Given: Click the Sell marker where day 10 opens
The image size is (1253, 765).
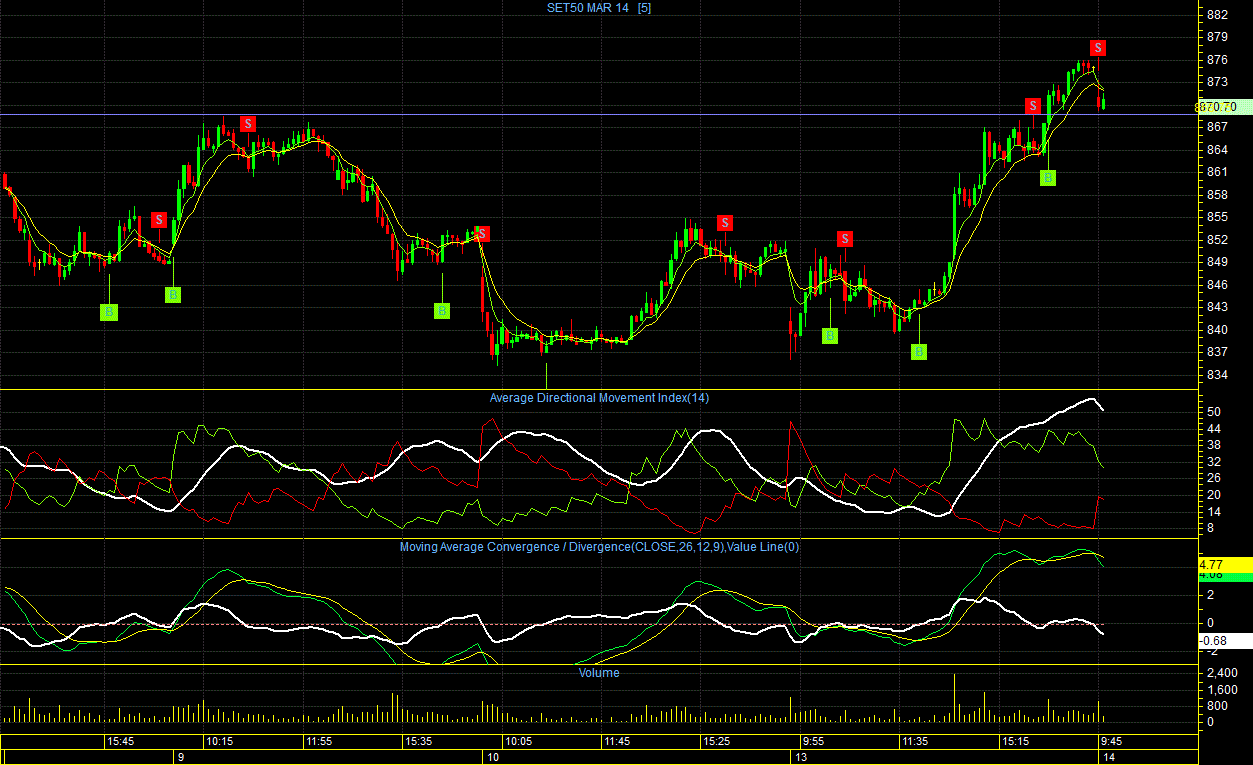Looking at the screenshot, I should click(x=482, y=233).
